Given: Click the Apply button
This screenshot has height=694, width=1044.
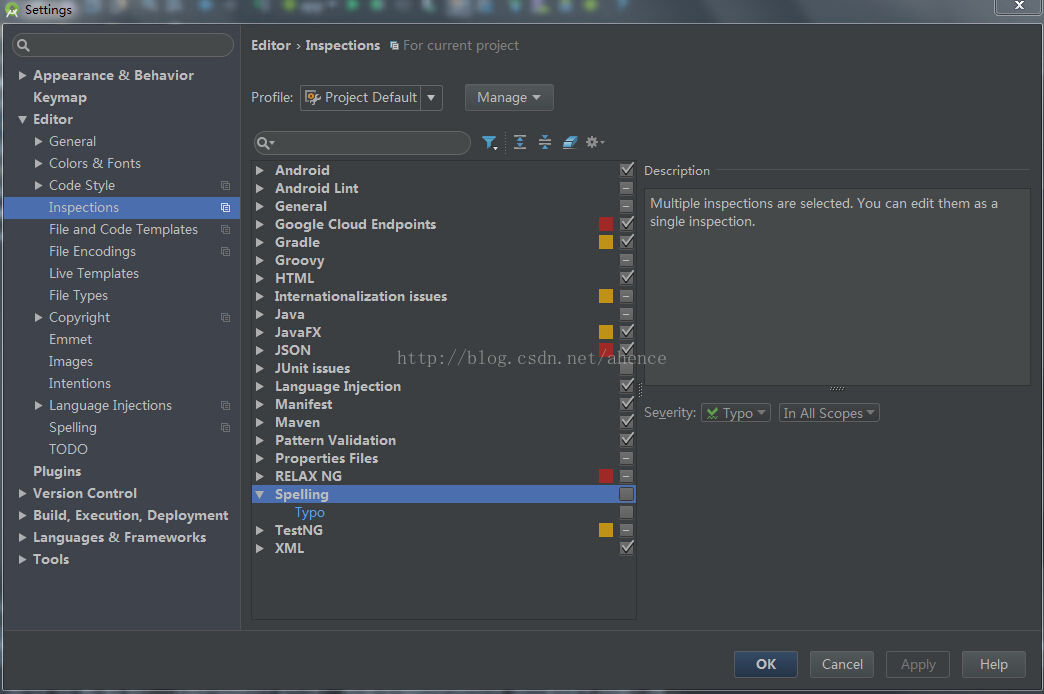Looking at the screenshot, I should [x=917, y=664].
